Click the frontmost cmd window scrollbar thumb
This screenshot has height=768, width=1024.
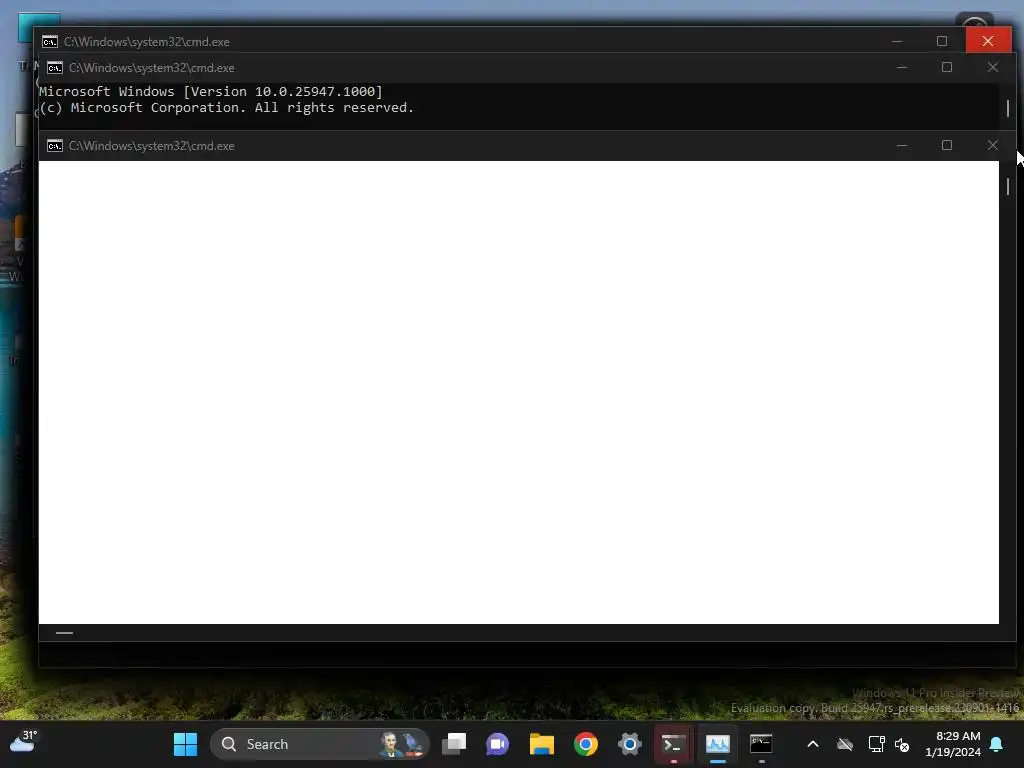(1008, 186)
